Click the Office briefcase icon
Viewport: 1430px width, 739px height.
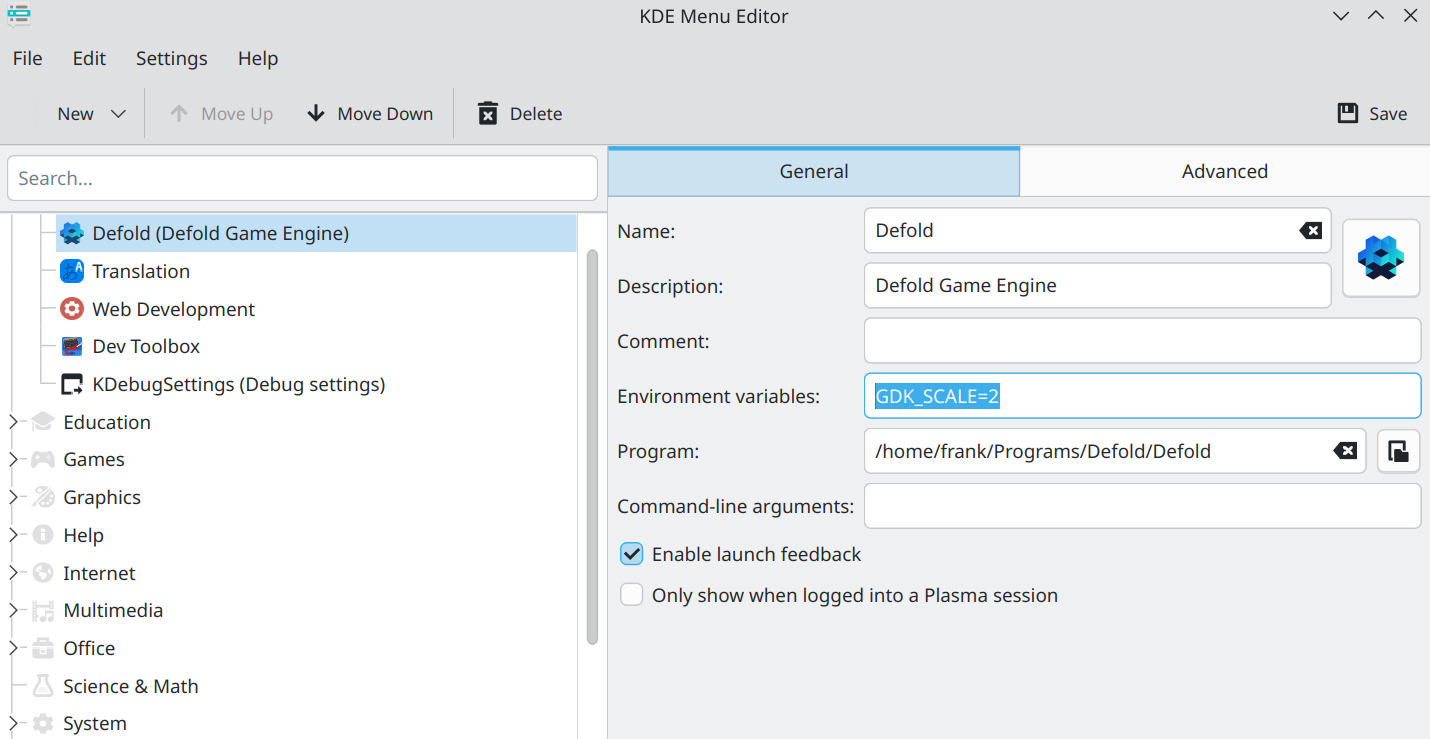pos(42,648)
